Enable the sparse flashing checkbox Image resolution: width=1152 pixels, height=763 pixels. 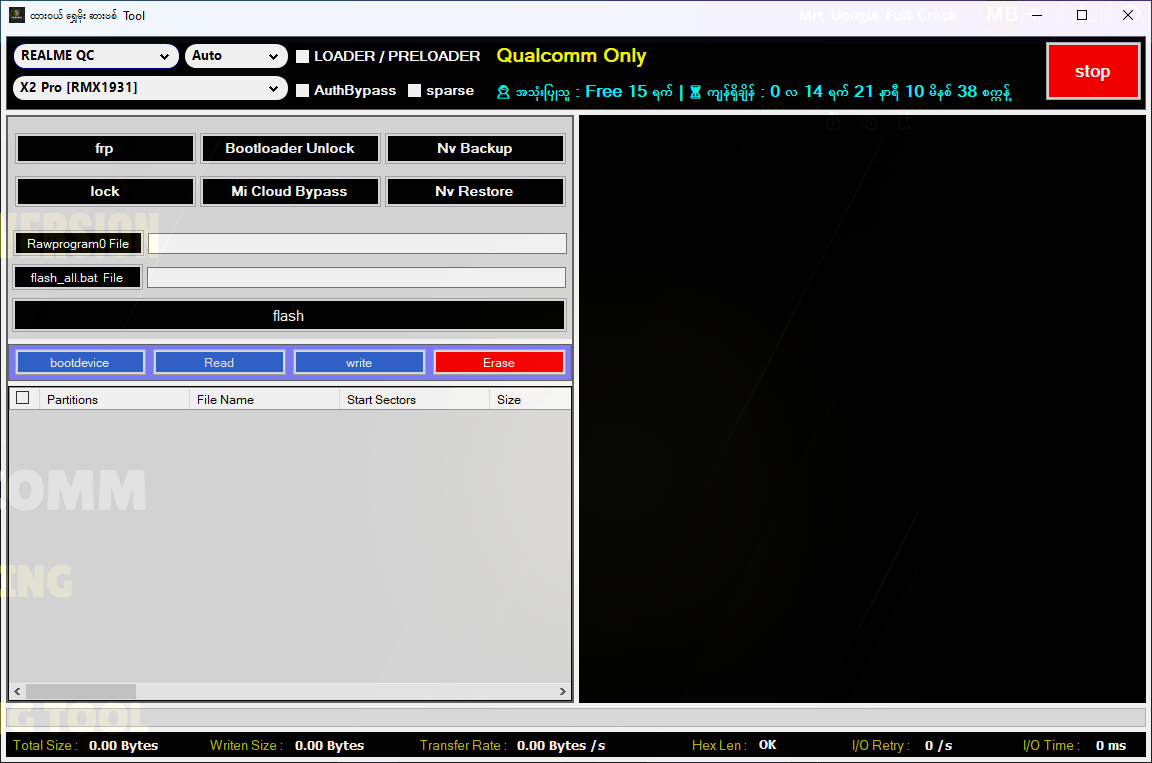tap(414, 90)
